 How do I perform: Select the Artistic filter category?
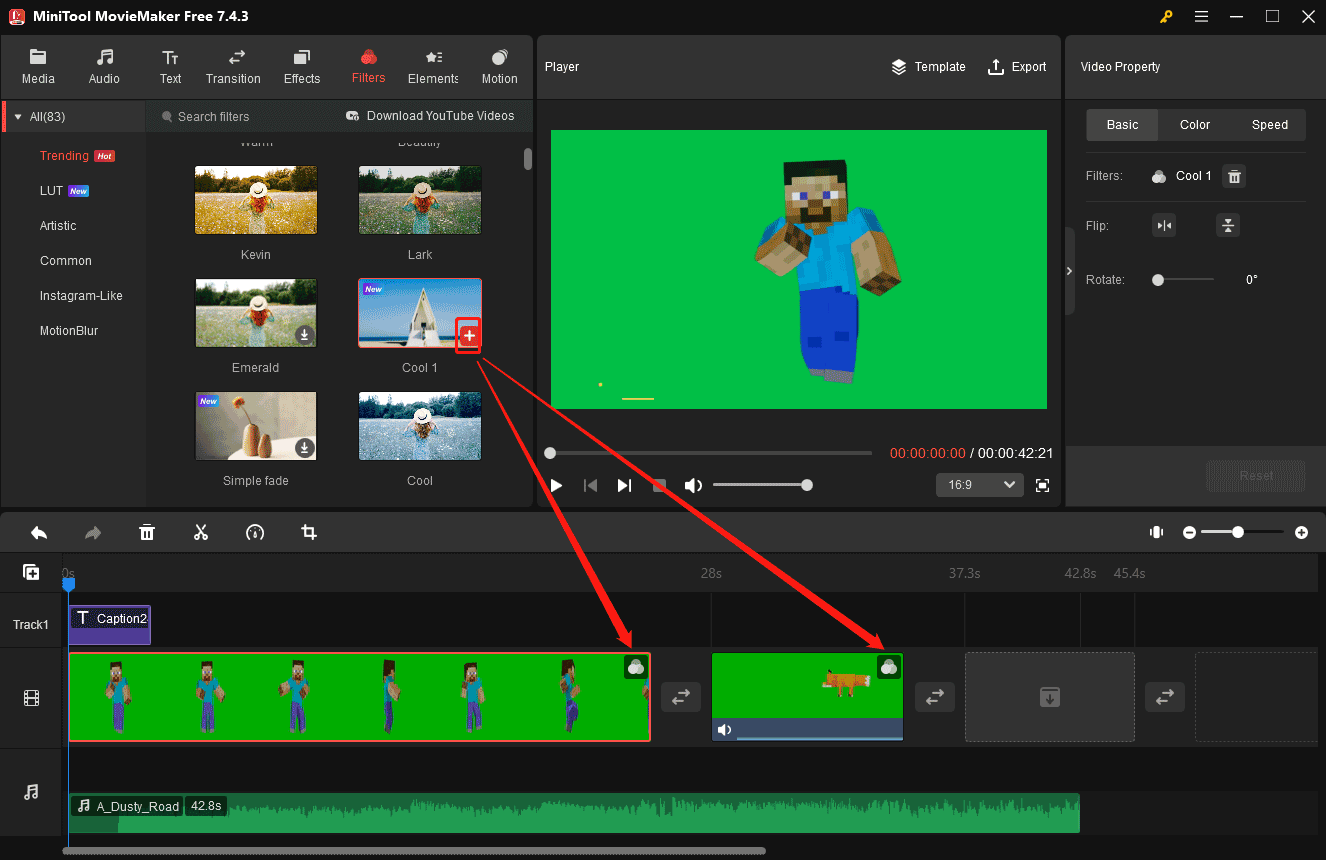[58, 226]
